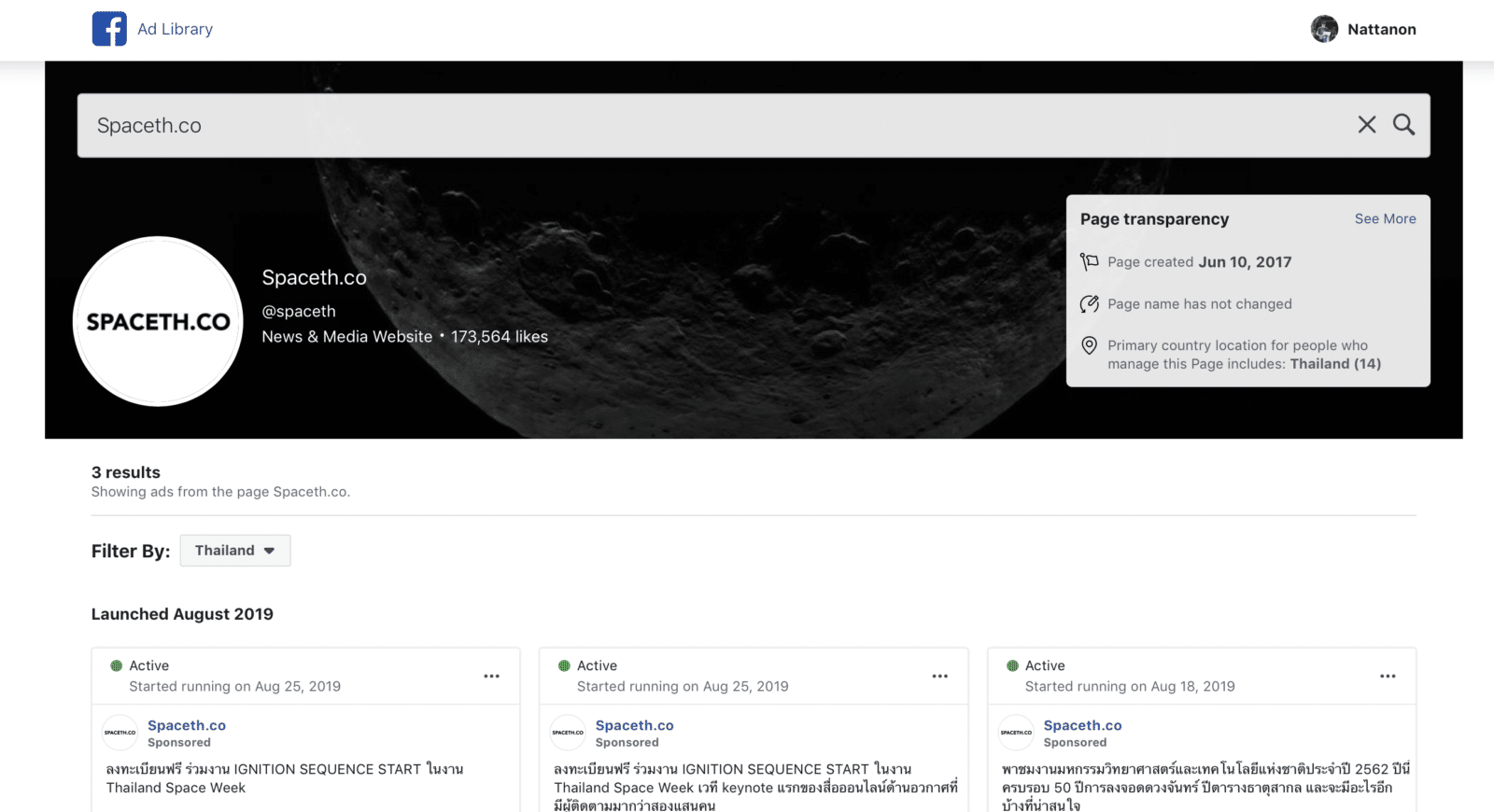Open options menu on second ad card
Viewport: 1494px width, 812px height.
click(939, 676)
